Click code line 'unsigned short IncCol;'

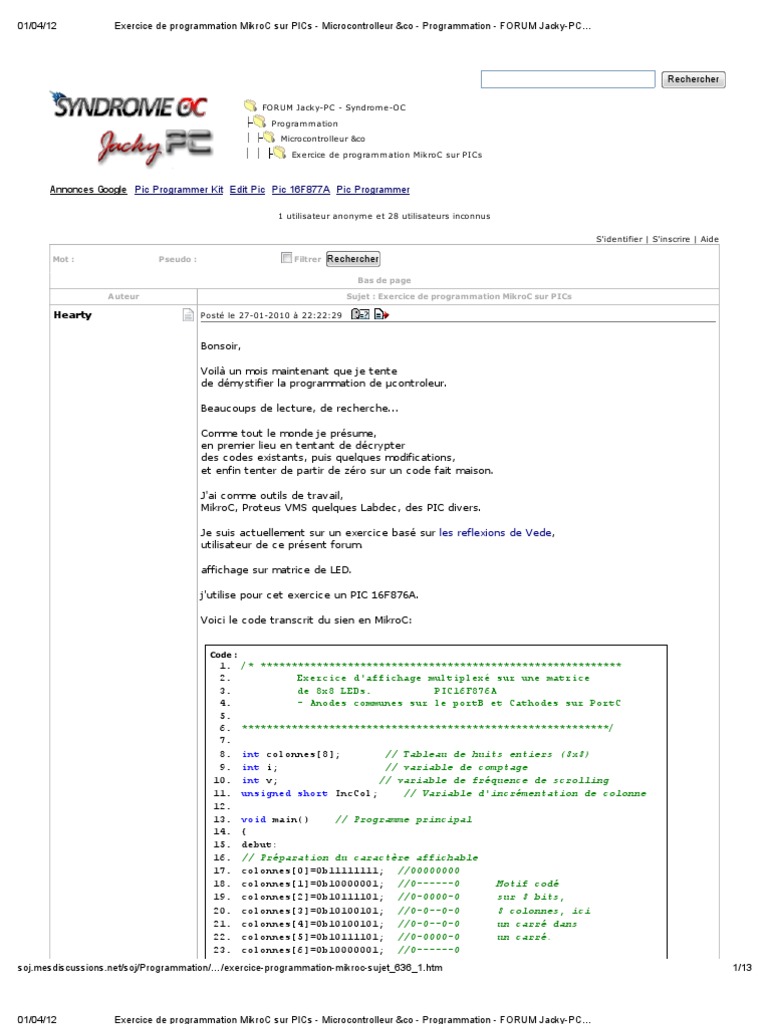click(x=309, y=793)
